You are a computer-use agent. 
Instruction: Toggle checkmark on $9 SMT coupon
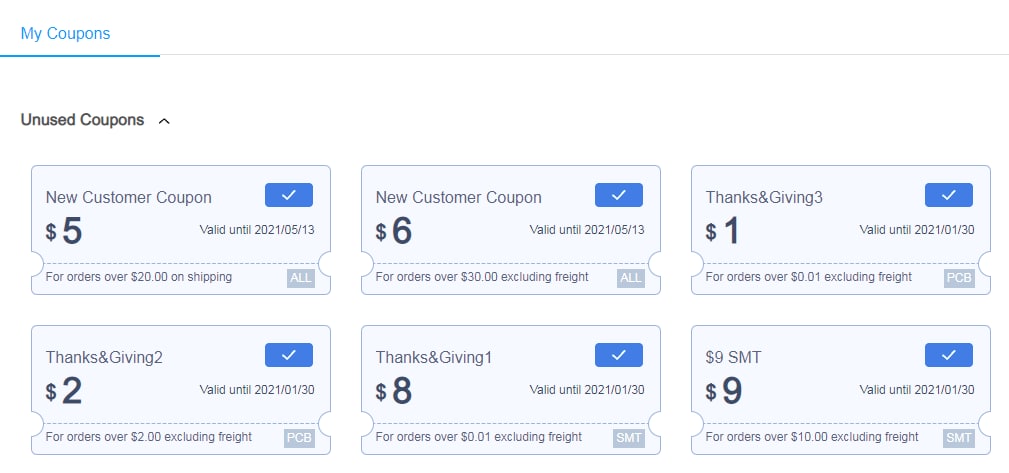pyautogui.click(x=949, y=355)
